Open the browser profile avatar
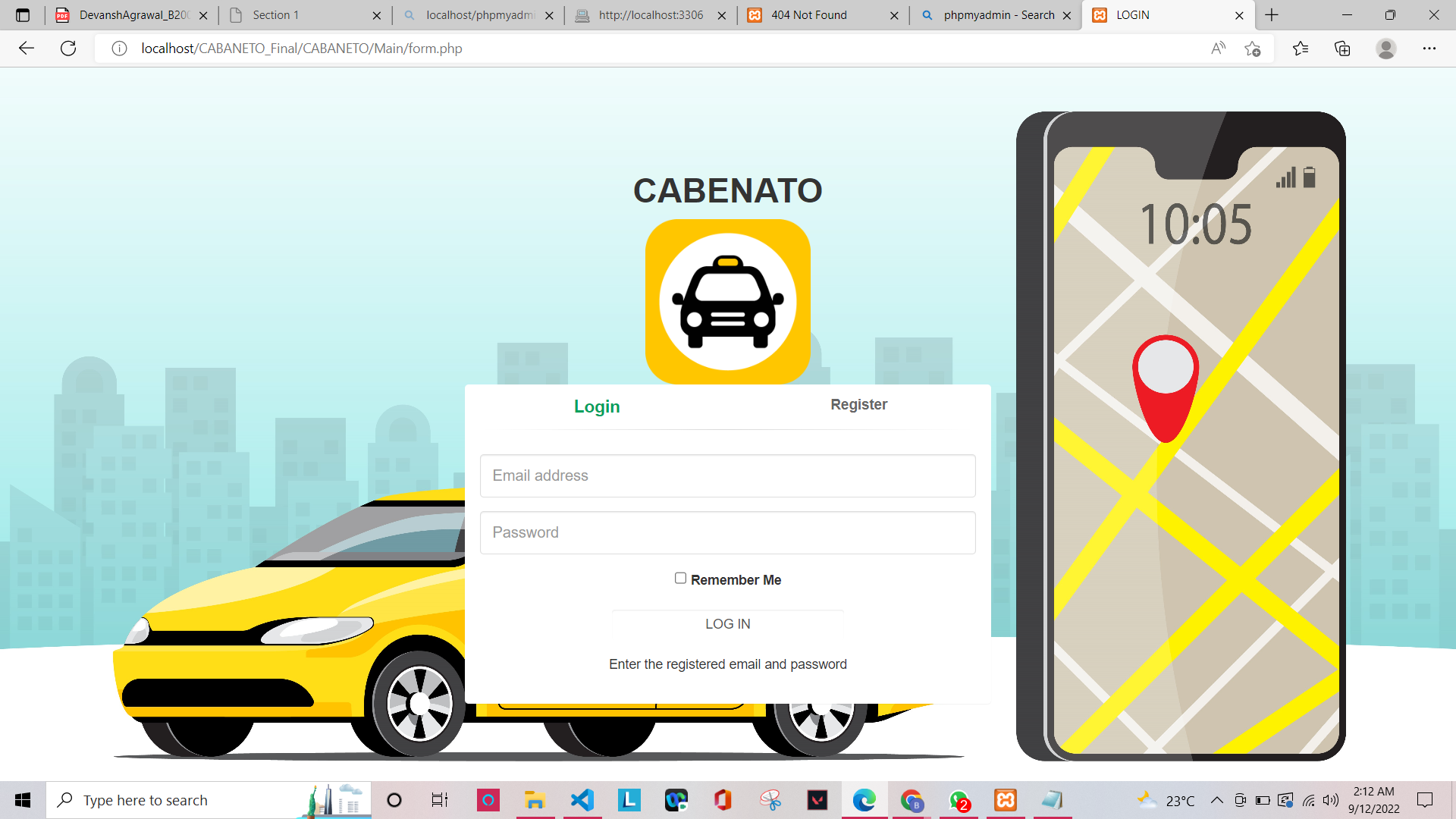 click(1386, 48)
